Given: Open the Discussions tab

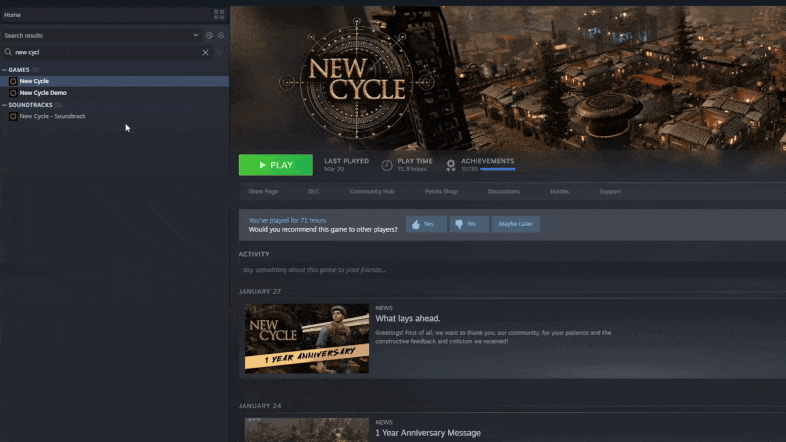Looking at the screenshot, I should tap(504, 191).
